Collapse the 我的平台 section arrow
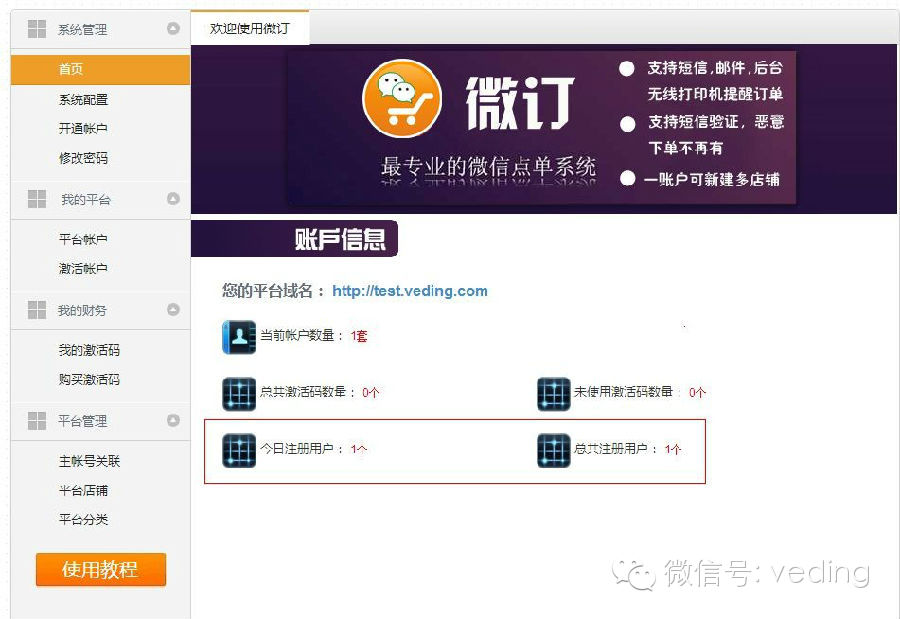The height and width of the screenshot is (619, 900). (173, 199)
